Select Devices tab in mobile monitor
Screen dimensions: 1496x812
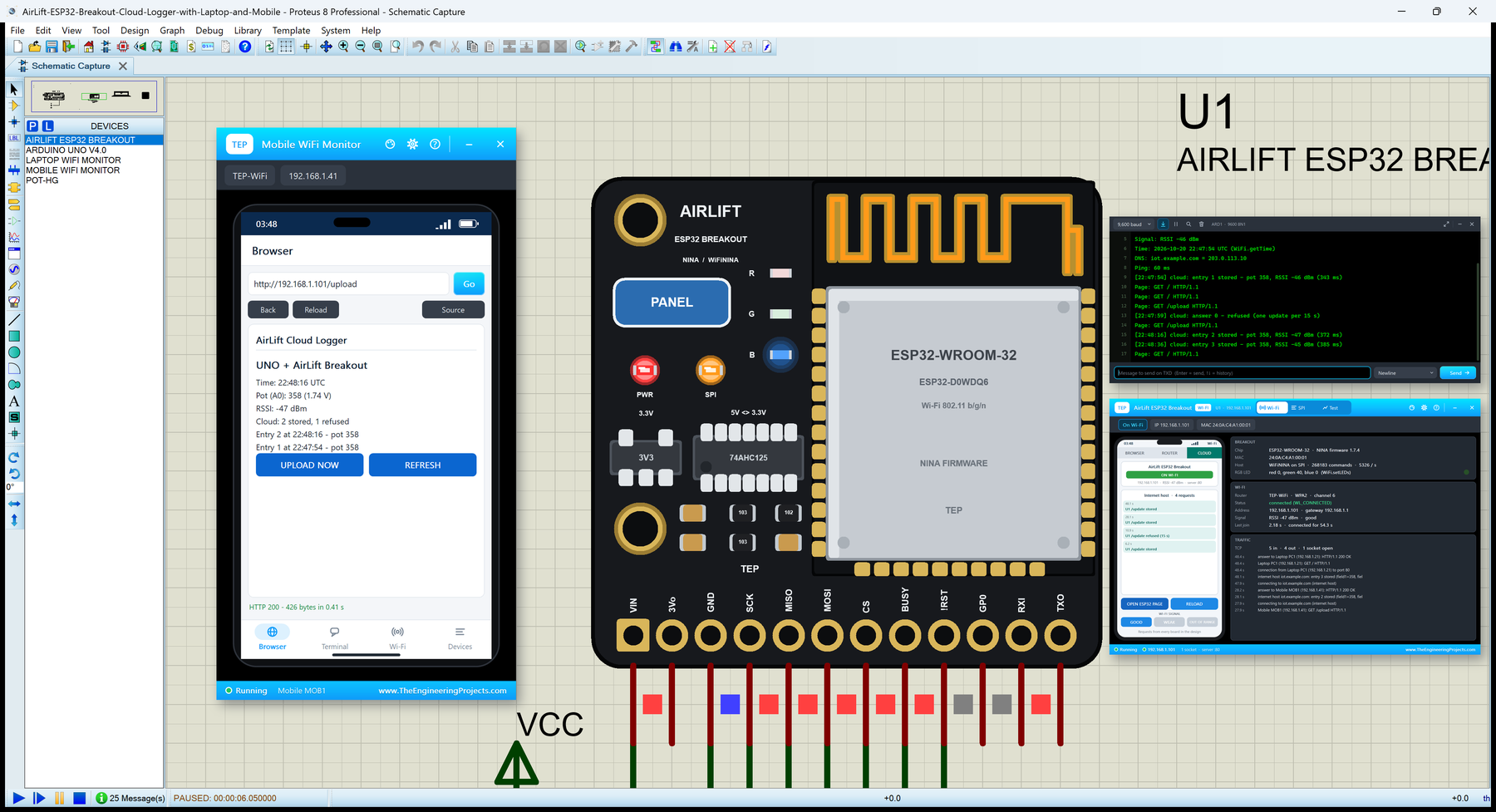pos(460,638)
